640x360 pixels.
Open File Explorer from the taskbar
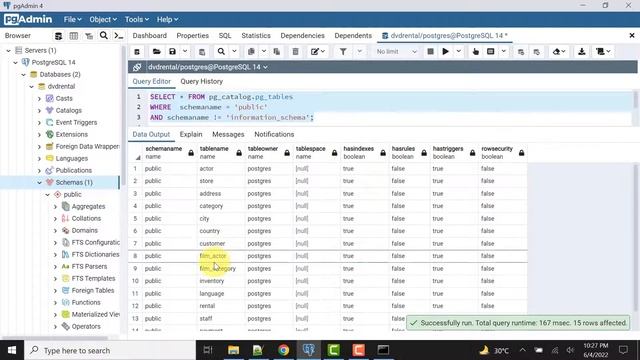(x=233, y=350)
